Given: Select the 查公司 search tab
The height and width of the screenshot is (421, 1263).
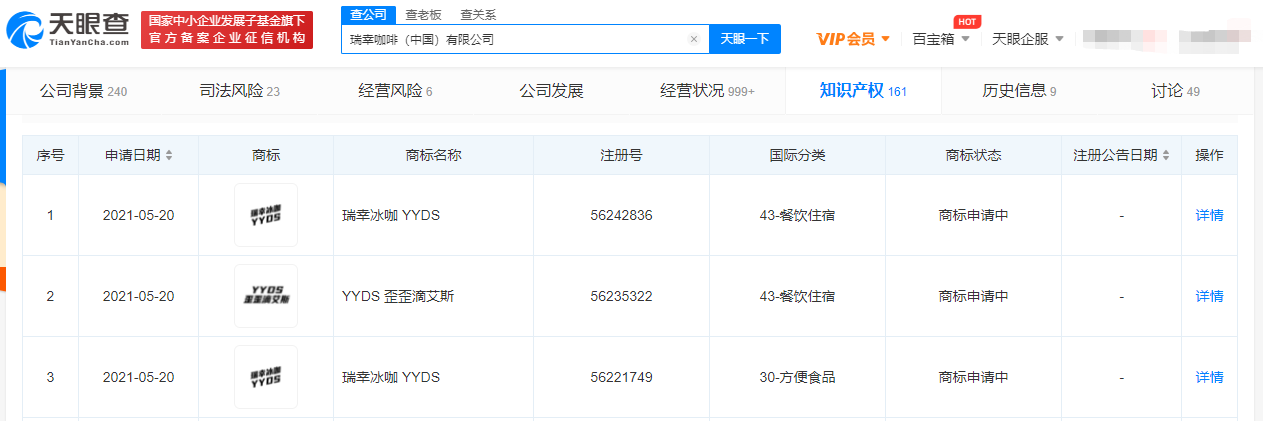Looking at the screenshot, I should [369, 14].
